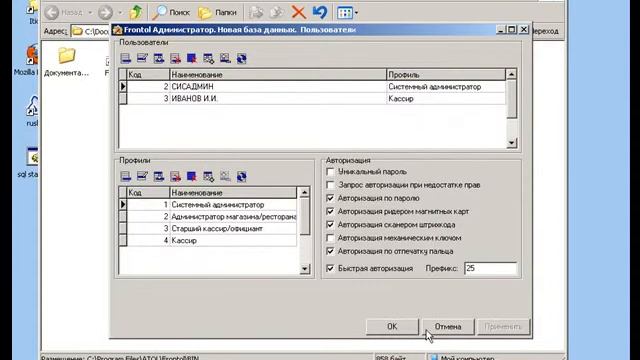
Task: Copy selected user with Пользователи toolbar copy icon
Action: click(159, 58)
